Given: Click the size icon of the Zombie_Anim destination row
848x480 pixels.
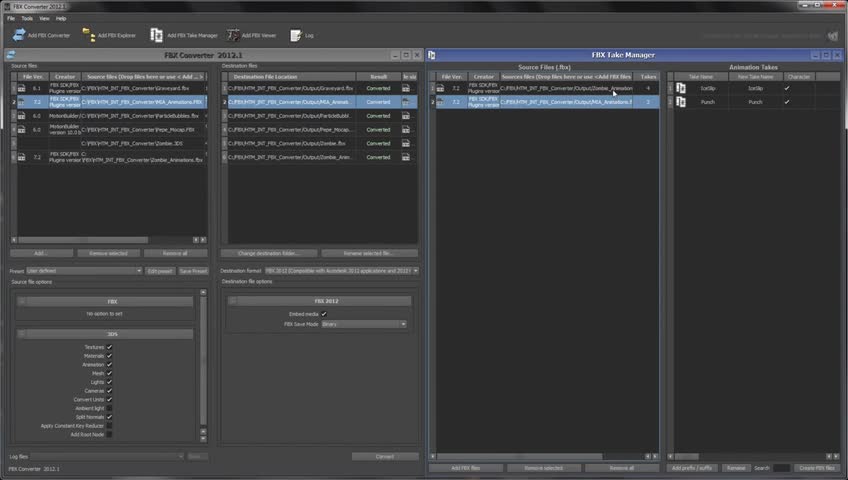Looking at the screenshot, I should click(406, 157).
